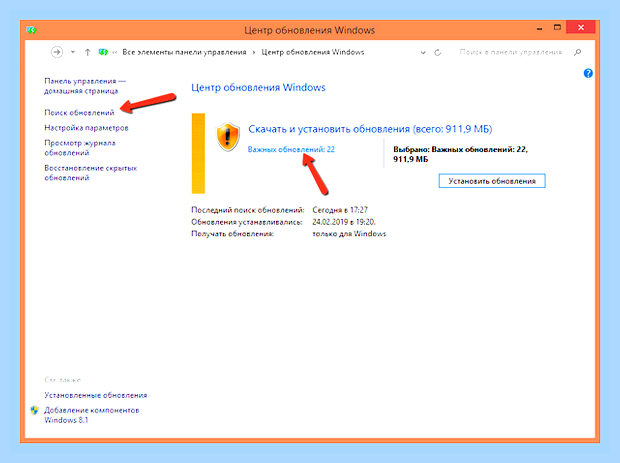Click the Windows Update icon in address bar

(103, 52)
